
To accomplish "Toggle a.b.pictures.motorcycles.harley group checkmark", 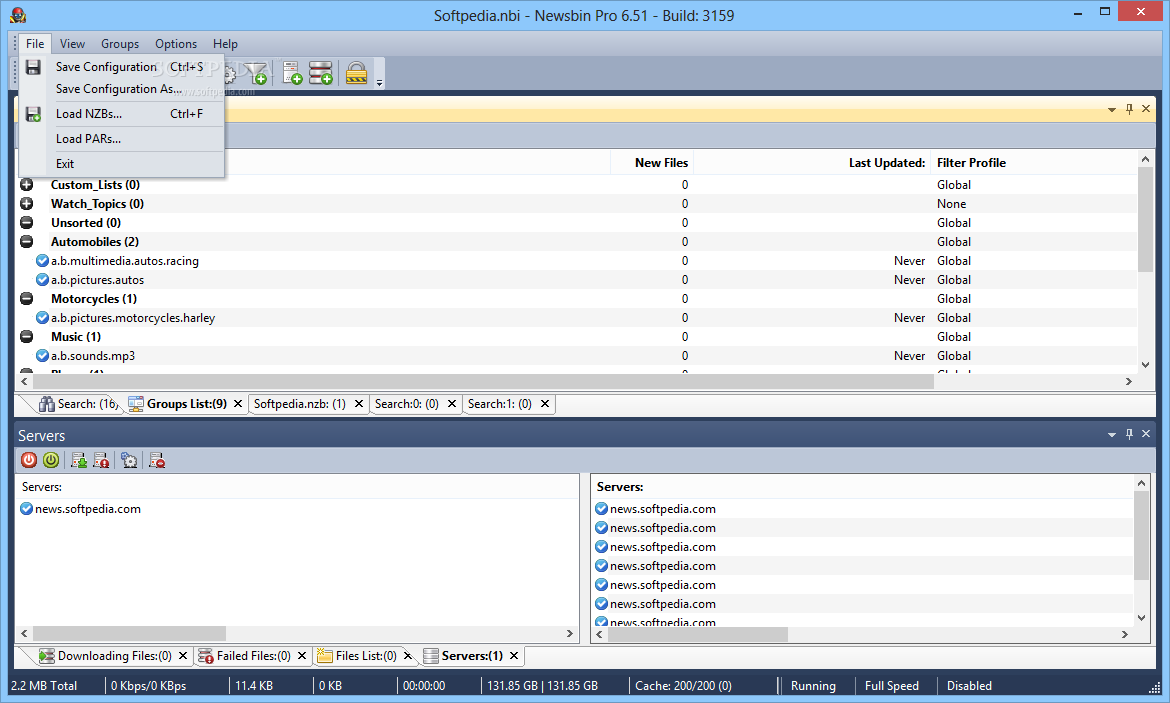I will [43, 318].
